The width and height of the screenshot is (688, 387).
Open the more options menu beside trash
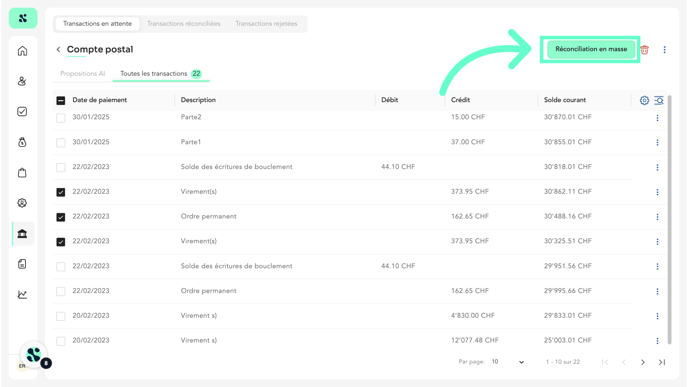(x=664, y=50)
